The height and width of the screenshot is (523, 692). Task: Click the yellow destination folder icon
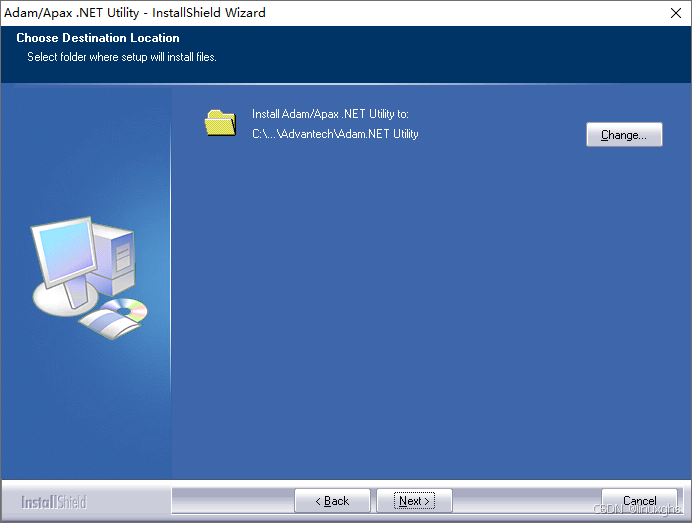[x=220, y=123]
